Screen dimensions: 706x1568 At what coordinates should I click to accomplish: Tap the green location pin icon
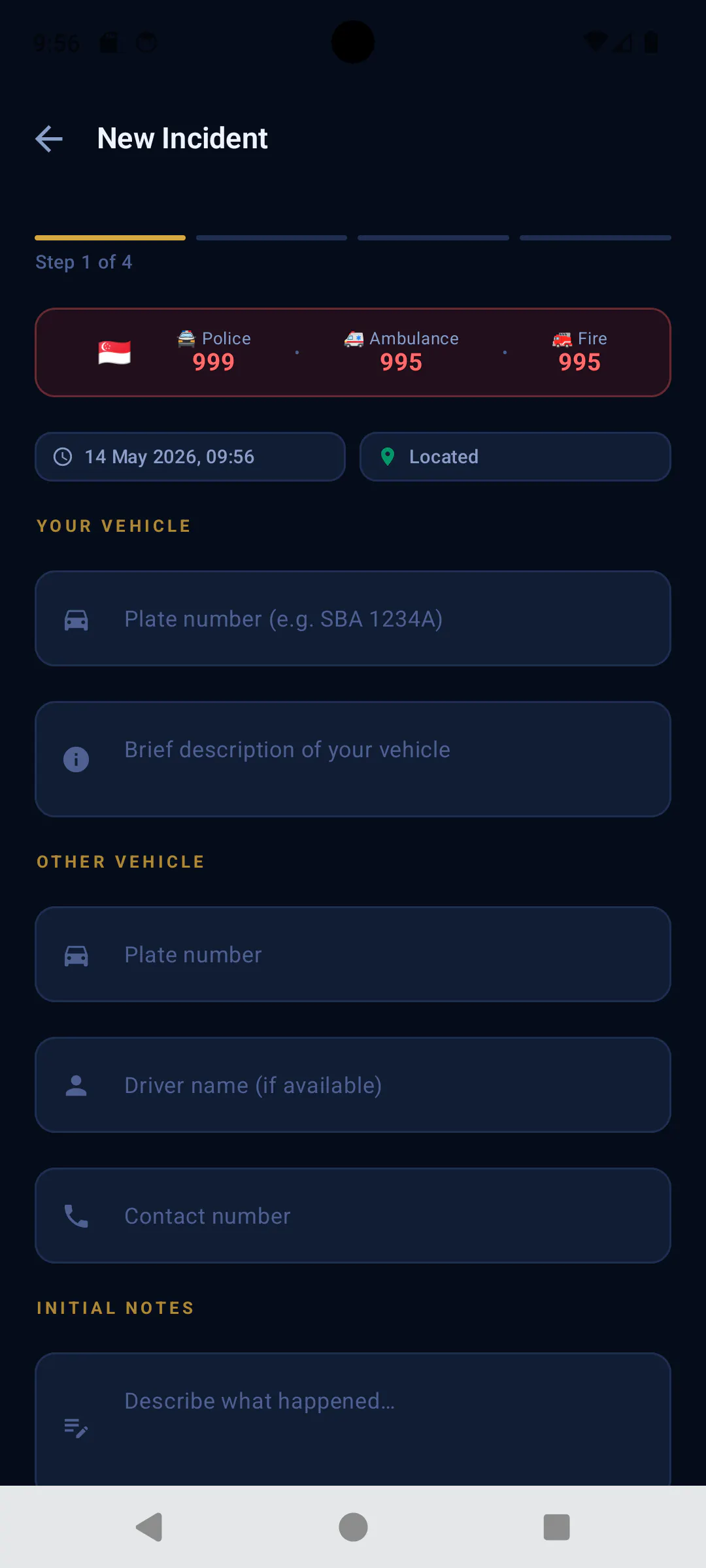pos(388,457)
